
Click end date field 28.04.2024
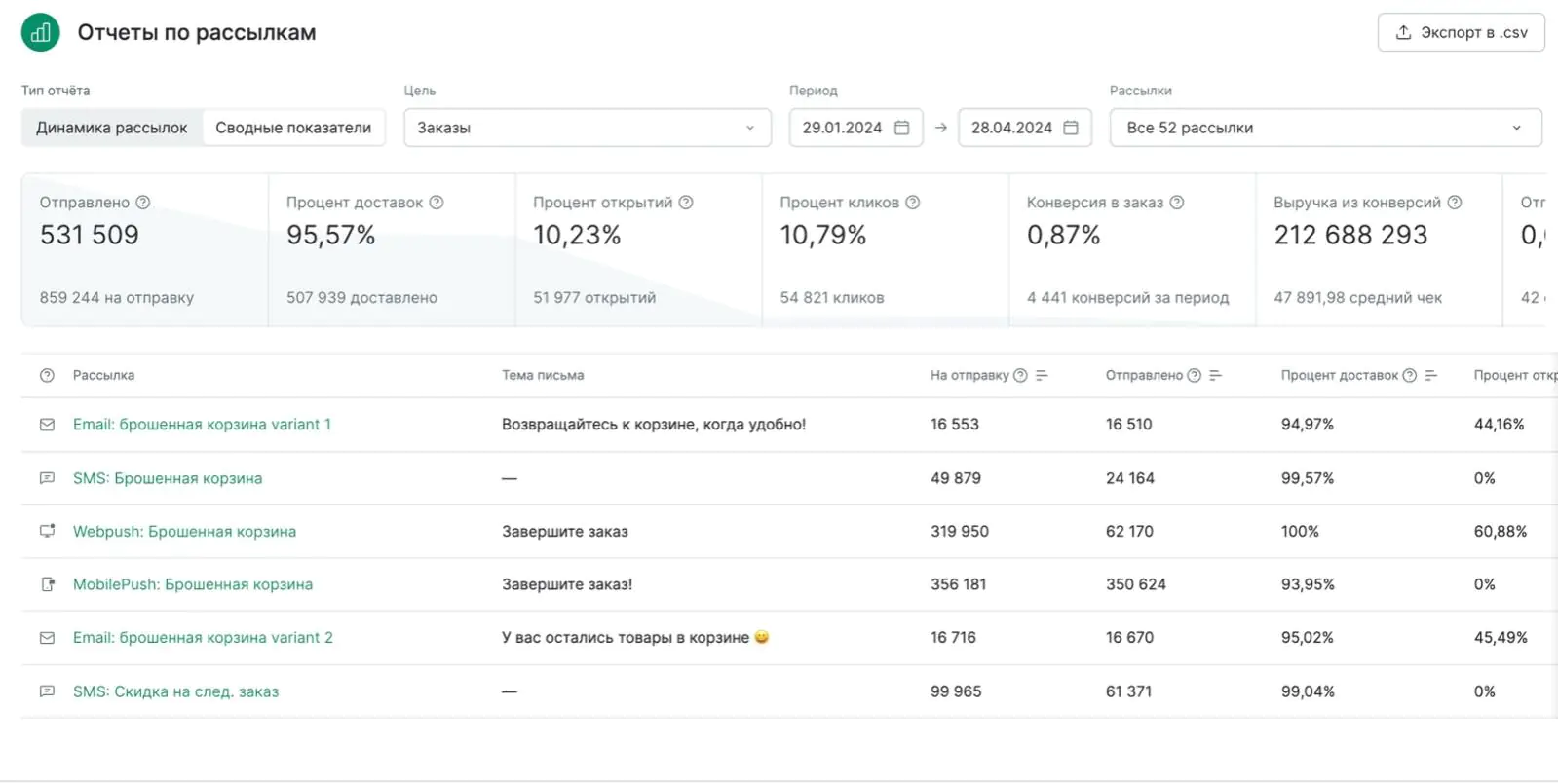[x=1023, y=128]
